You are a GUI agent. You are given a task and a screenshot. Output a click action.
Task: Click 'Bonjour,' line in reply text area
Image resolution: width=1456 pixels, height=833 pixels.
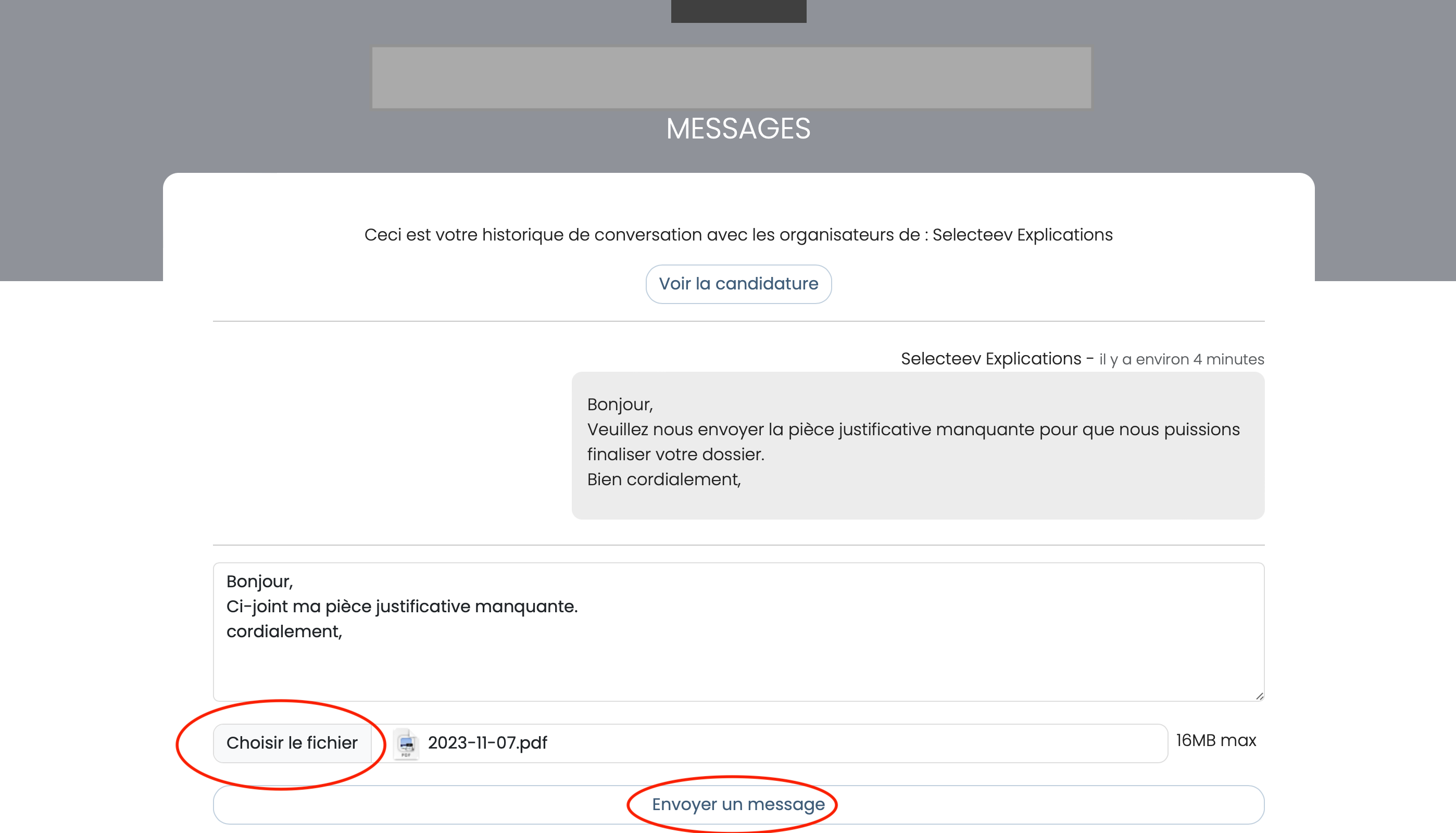click(260, 581)
